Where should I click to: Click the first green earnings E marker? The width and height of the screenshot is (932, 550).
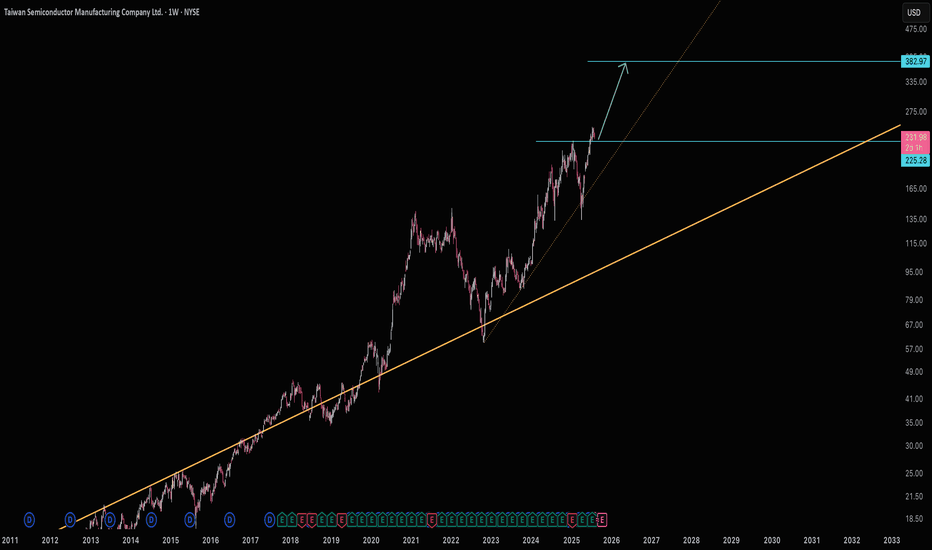[x=282, y=520]
